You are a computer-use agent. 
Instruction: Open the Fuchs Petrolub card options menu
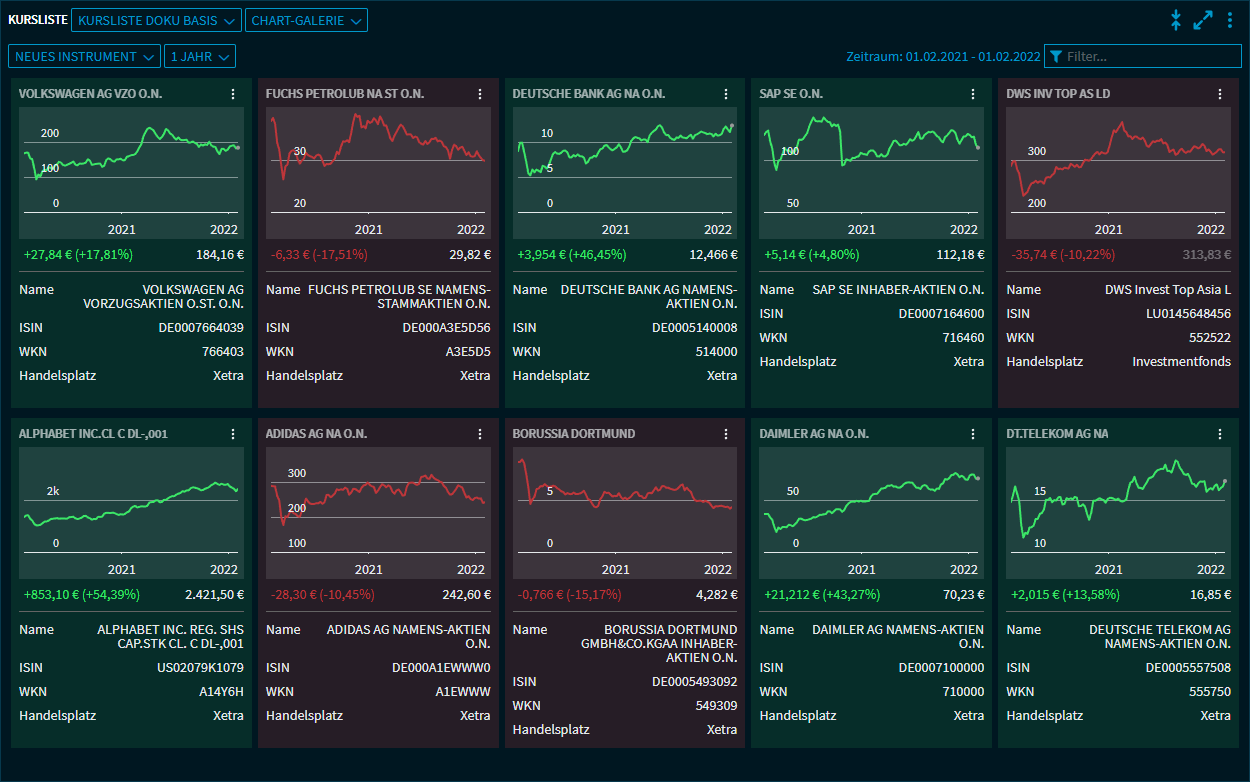pos(480,94)
